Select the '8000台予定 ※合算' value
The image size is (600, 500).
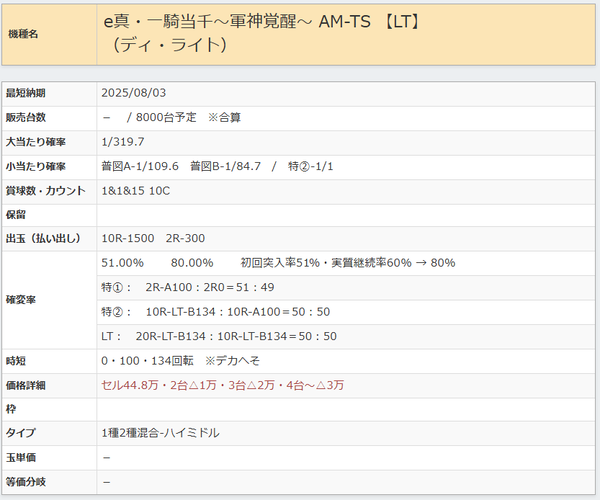point(188,117)
